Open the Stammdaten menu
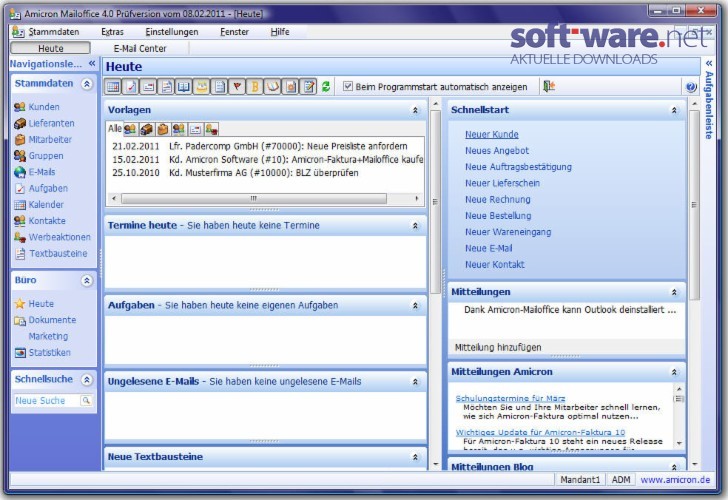Screen dimensions: 728x500 (x=53, y=32)
